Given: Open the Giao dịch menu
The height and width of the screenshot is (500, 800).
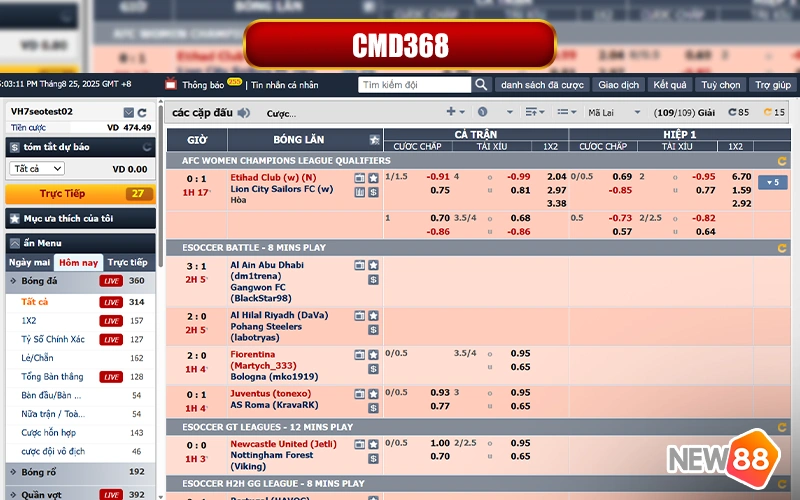Looking at the screenshot, I should click(x=618, y=85).
